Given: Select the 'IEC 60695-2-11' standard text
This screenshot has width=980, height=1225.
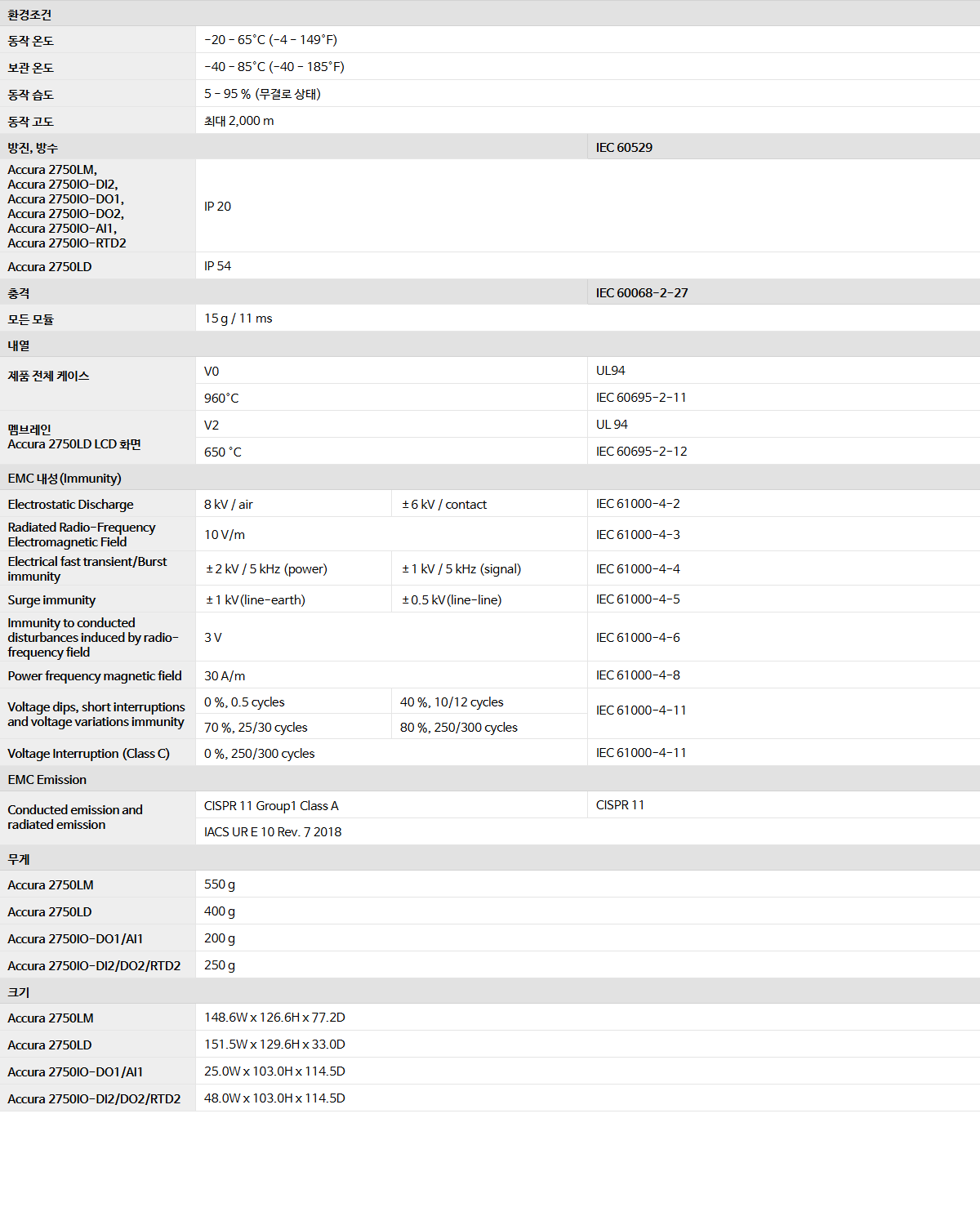Looking at the screenshot, I should 641,398.
